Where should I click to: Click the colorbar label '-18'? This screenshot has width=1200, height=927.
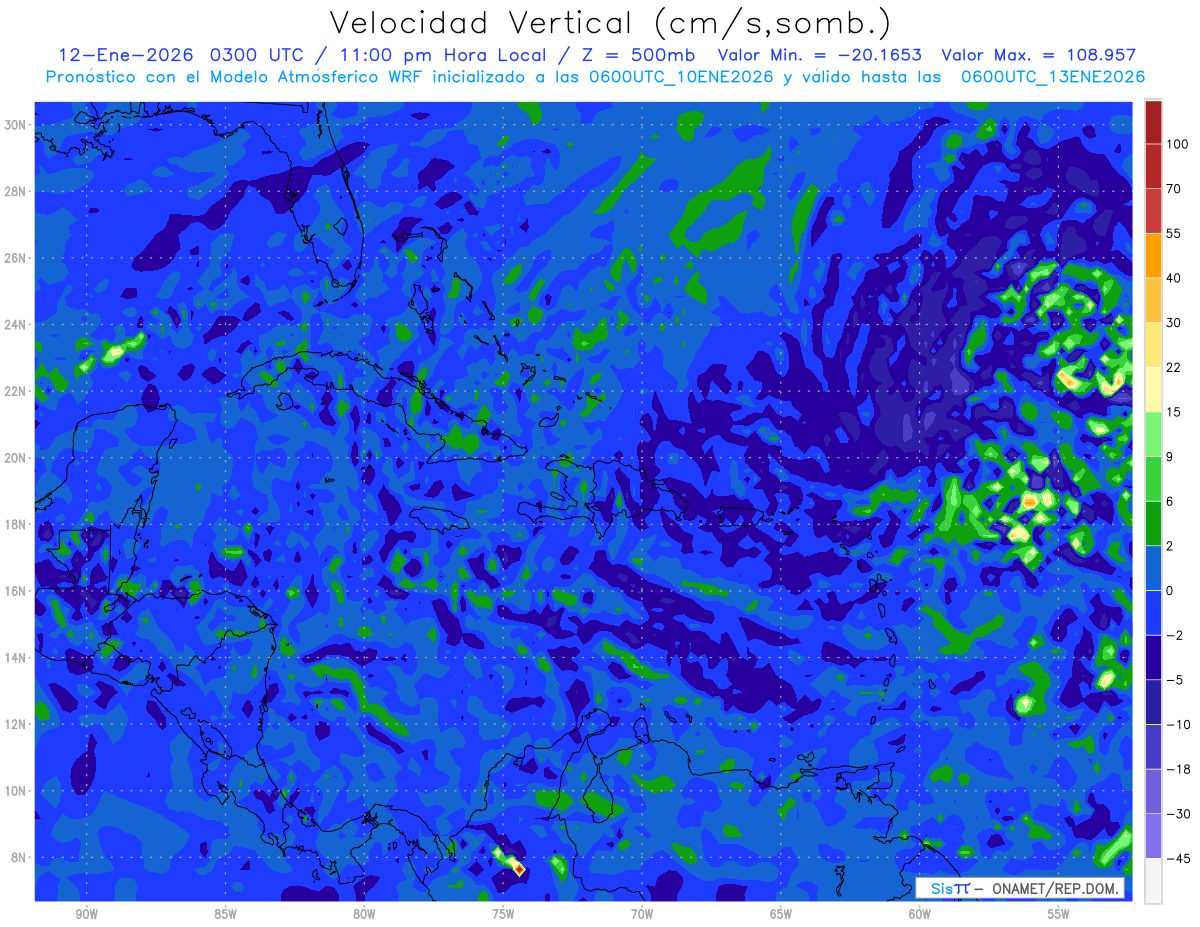click(1177, 769)
